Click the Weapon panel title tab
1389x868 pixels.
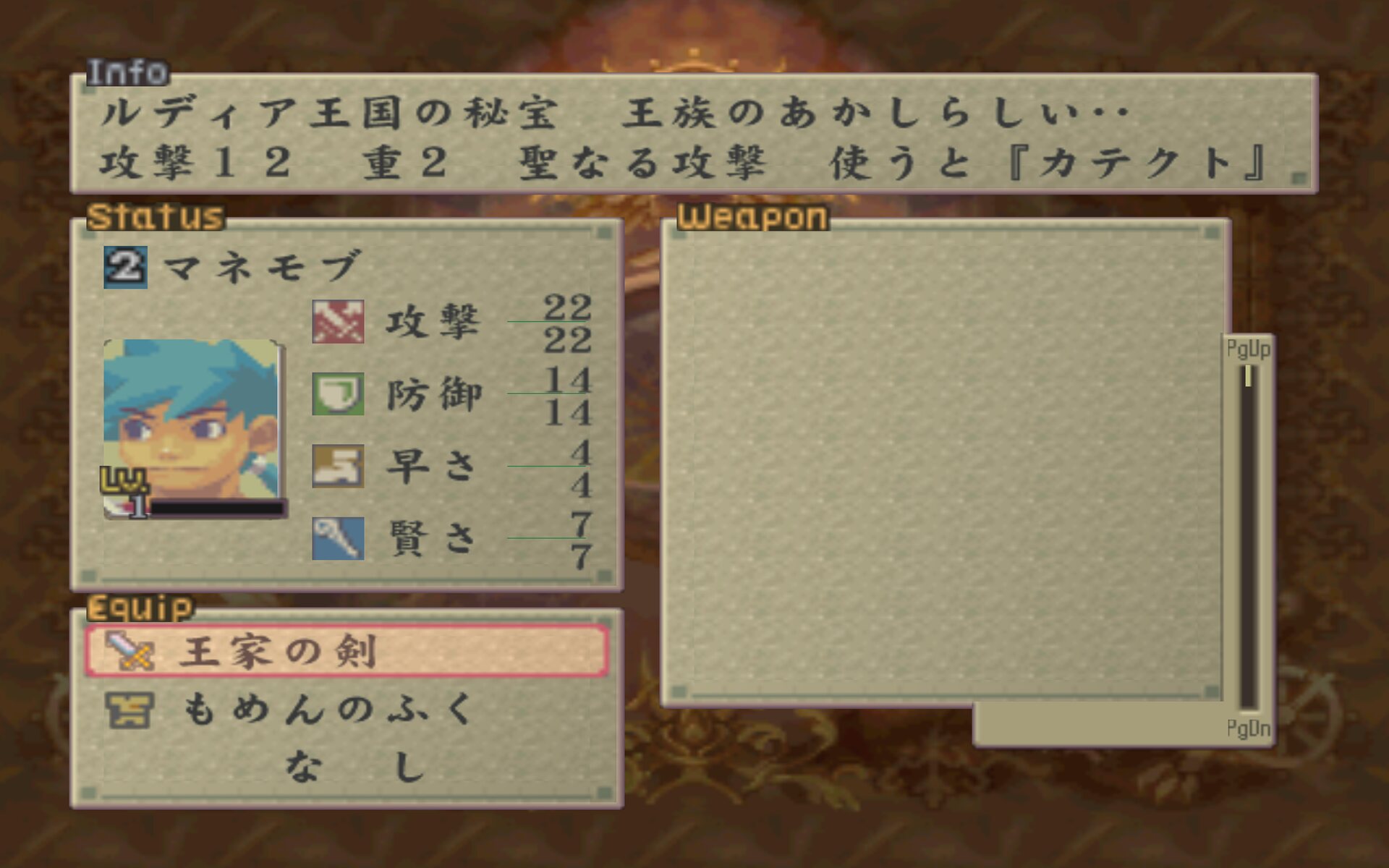pos(752,217)
